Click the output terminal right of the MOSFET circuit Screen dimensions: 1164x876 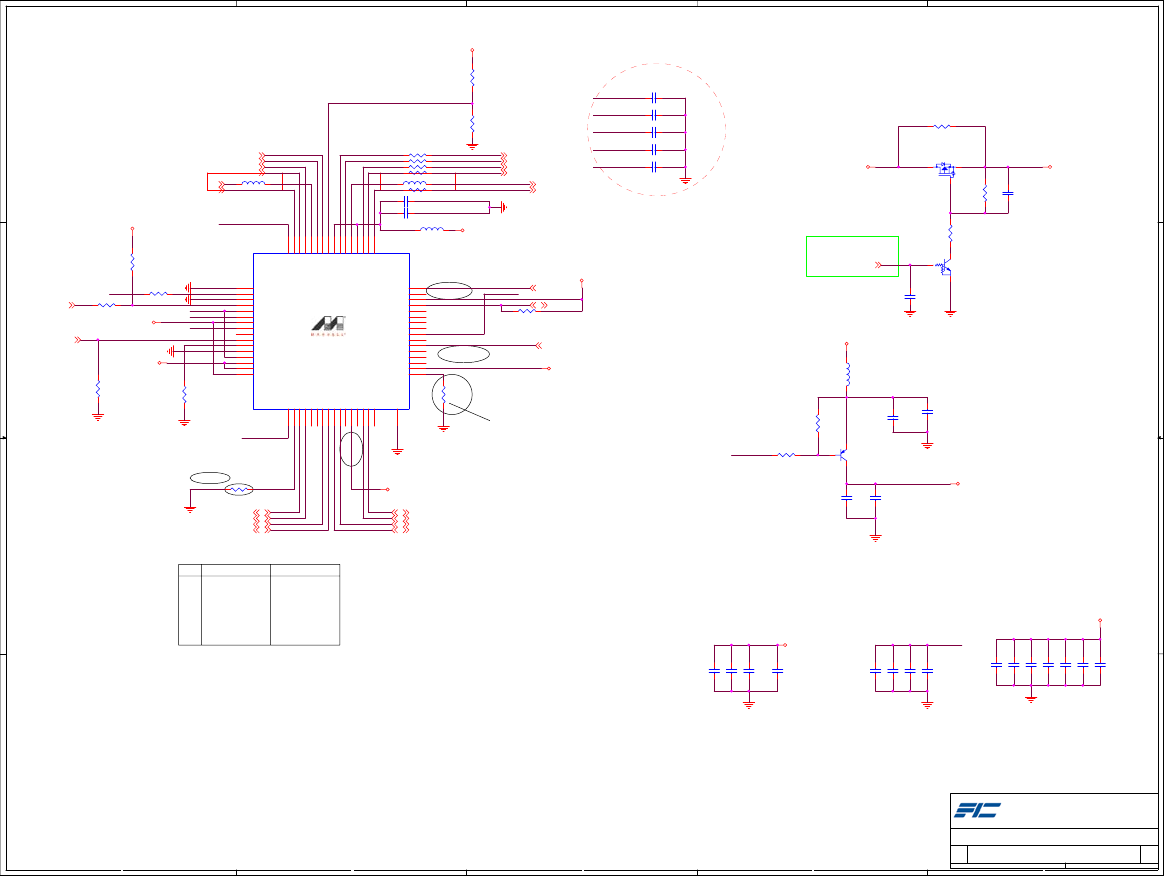point(1050,167)
